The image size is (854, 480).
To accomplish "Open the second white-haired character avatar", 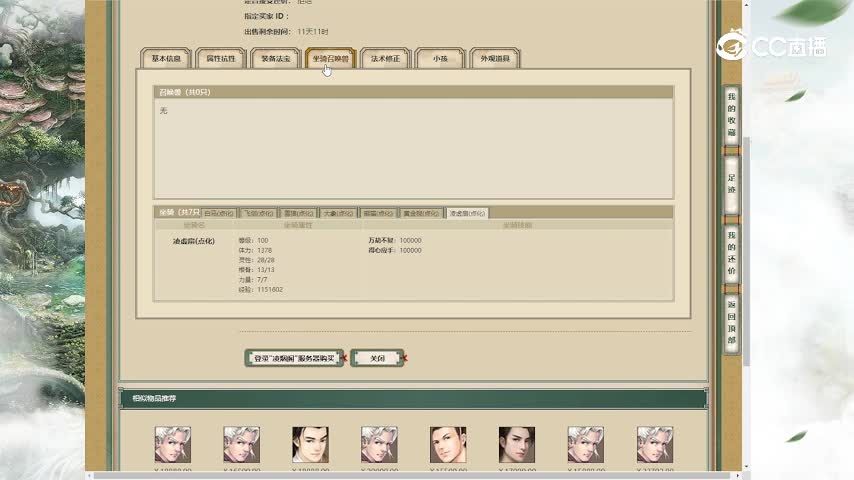I will pyautogui.click(x=241, y=444).
